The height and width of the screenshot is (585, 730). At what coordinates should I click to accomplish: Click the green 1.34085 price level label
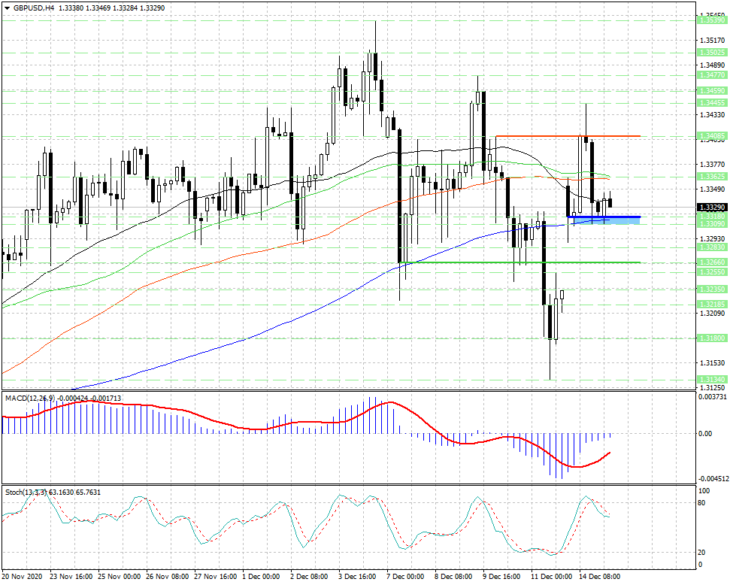point(712,136)
